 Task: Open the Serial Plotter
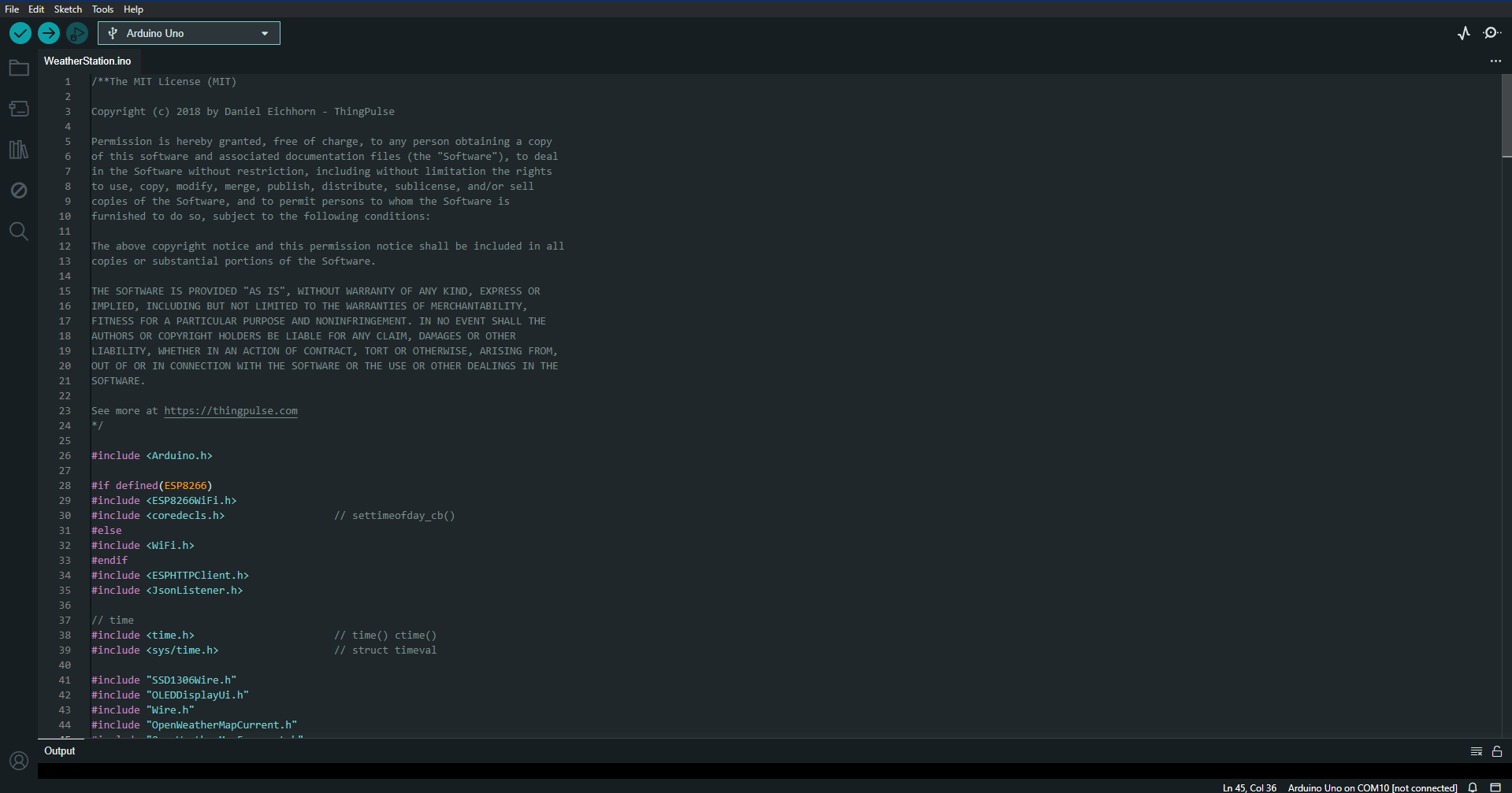1464,33
